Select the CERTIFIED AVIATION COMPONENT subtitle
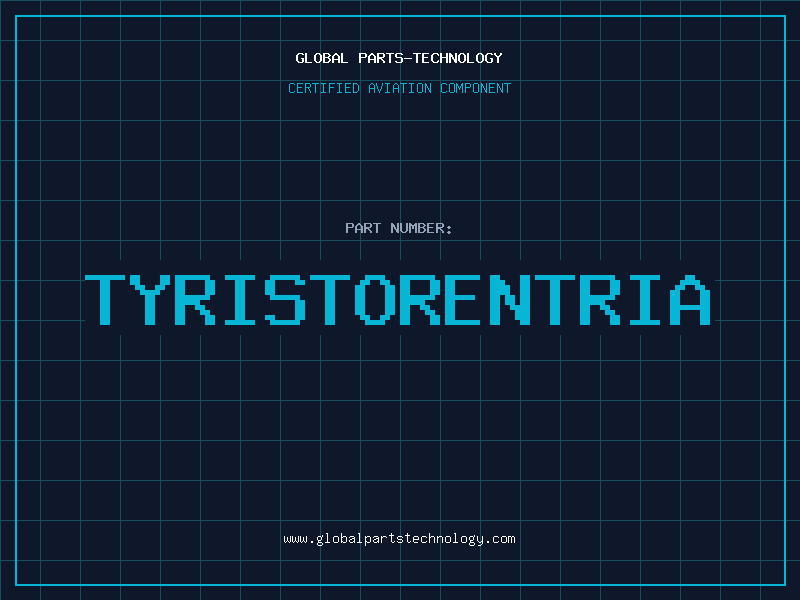The height and width of the screenshot is (600, 800). (399, 88)
